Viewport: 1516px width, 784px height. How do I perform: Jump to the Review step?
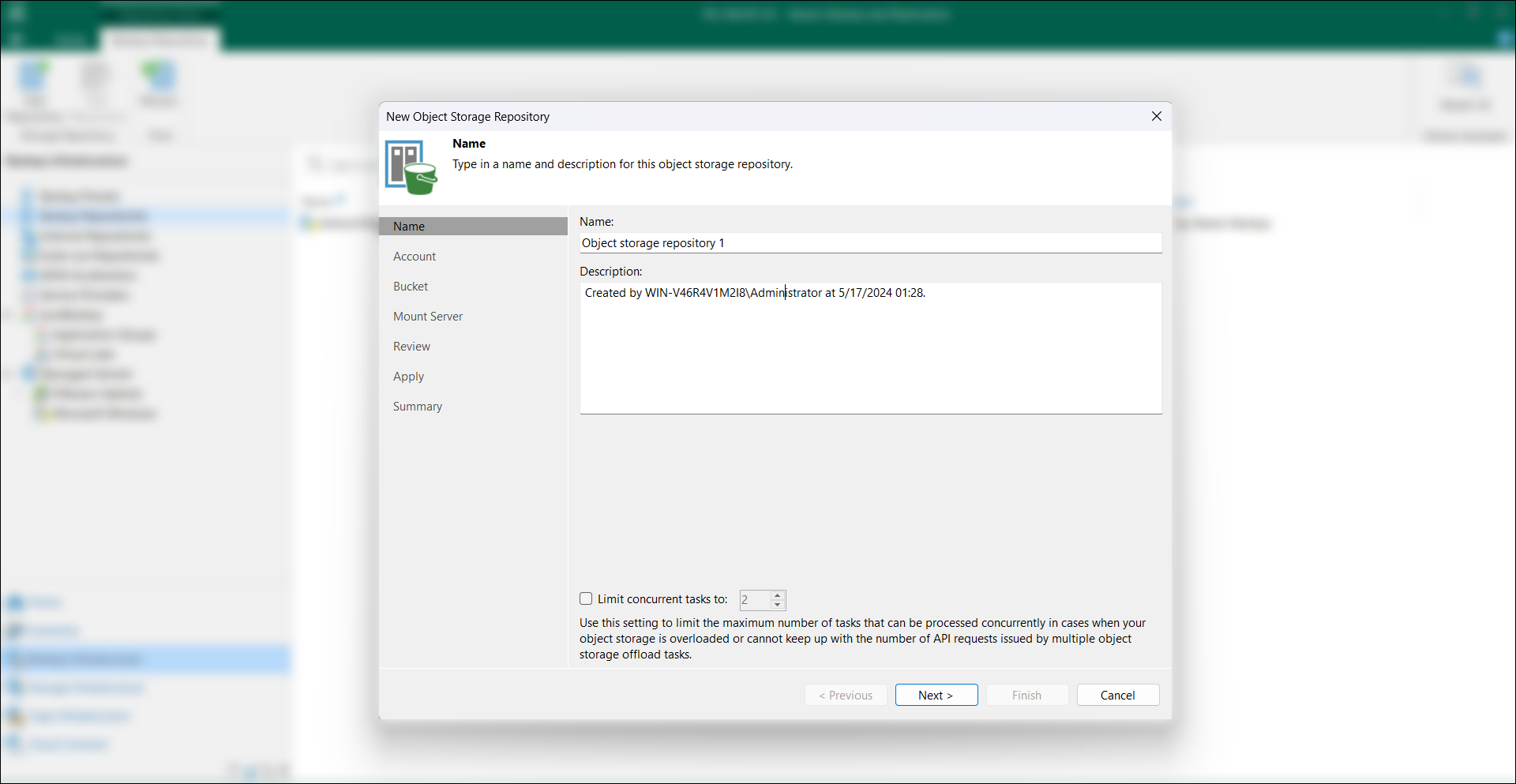point(411,347)
